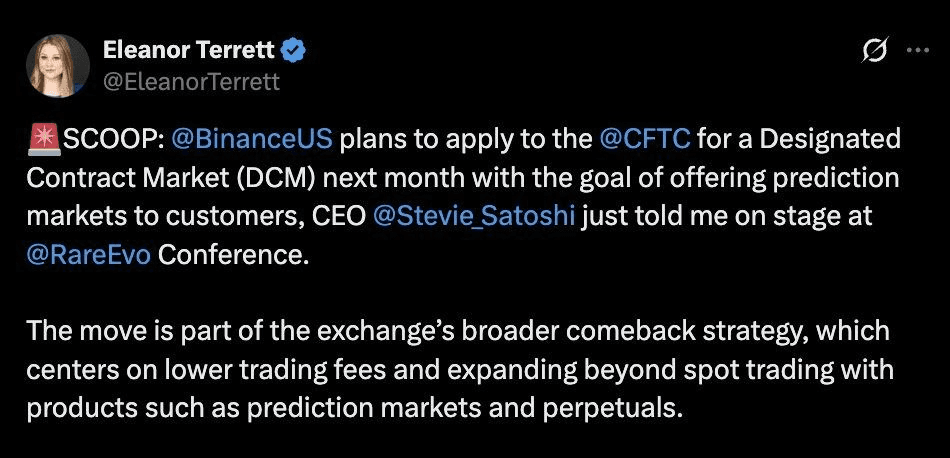Open the @EleanorTerrett handle under the name
This screenshot has width=950, height=458.
coord(191,80)
